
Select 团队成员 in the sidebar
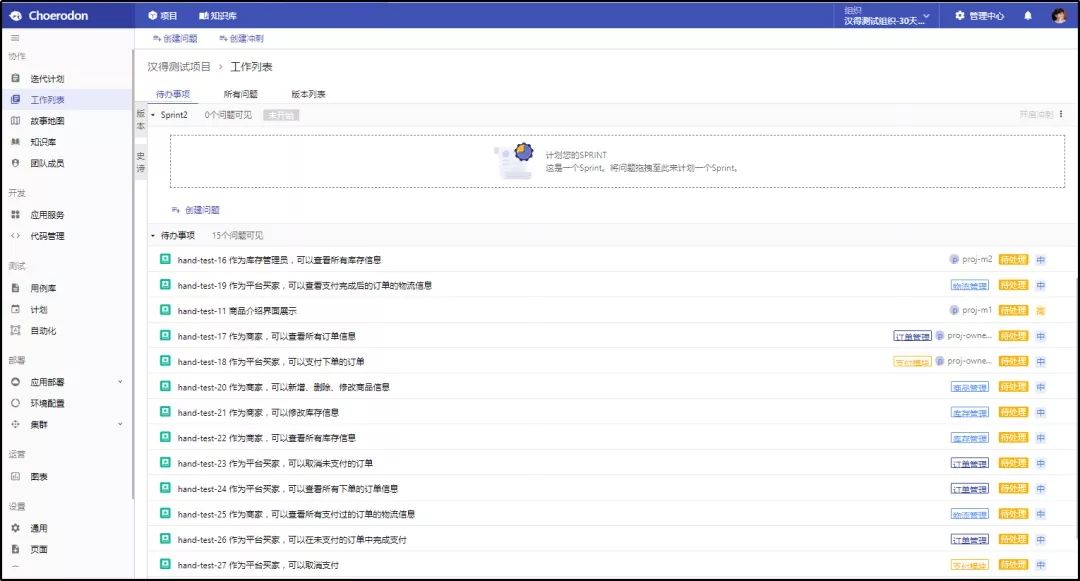coord(46,163)
